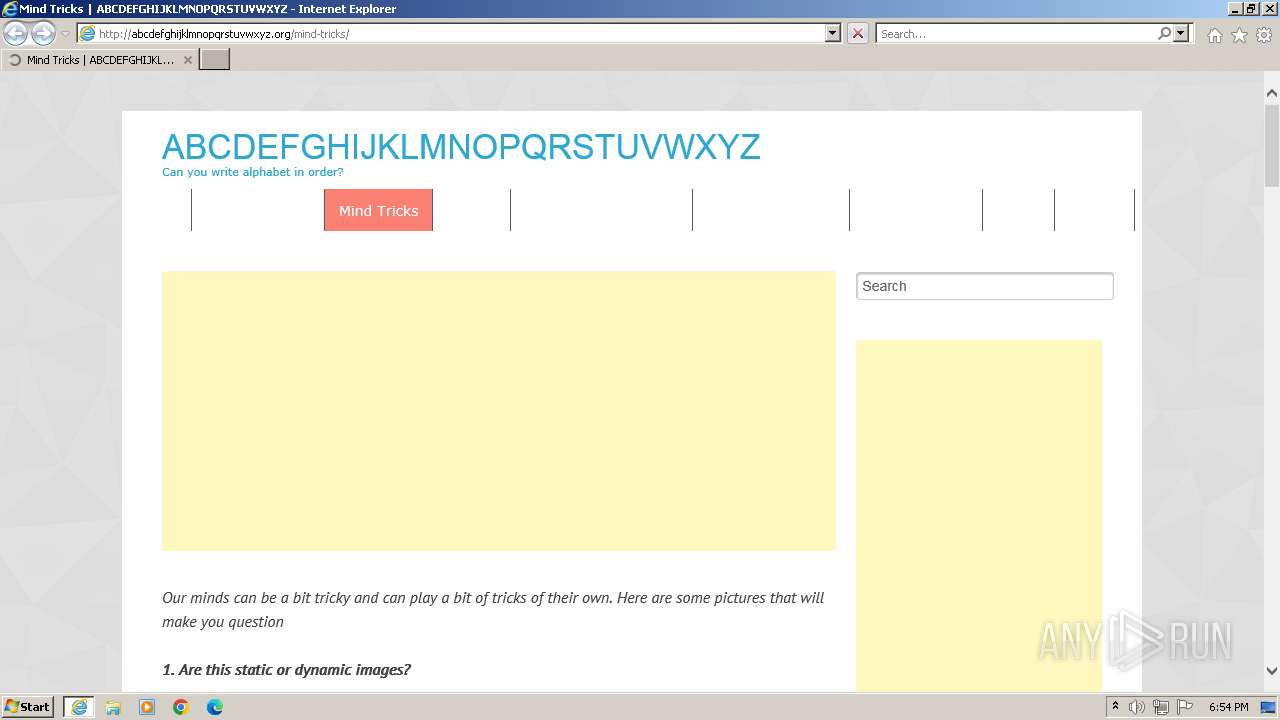The image size is (1280, 720).
Task: Click the vertical scrollbar up arrow
Action: (1271, 93)
